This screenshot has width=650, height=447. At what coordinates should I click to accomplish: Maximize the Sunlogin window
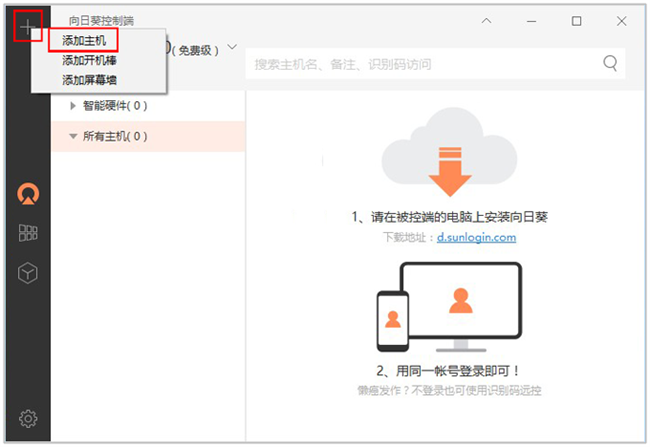[577, 21]
